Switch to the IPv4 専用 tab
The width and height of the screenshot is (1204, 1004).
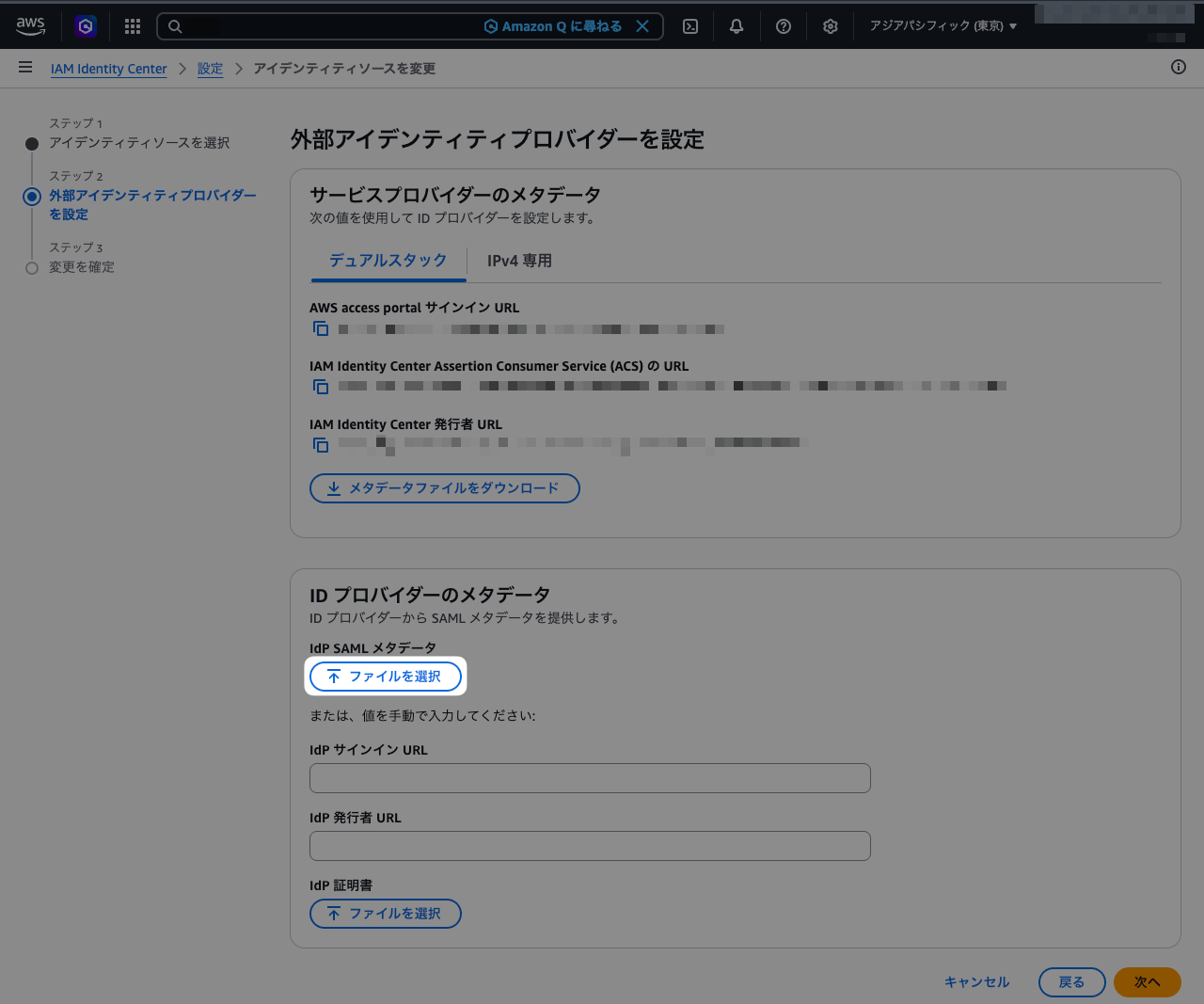519,261
